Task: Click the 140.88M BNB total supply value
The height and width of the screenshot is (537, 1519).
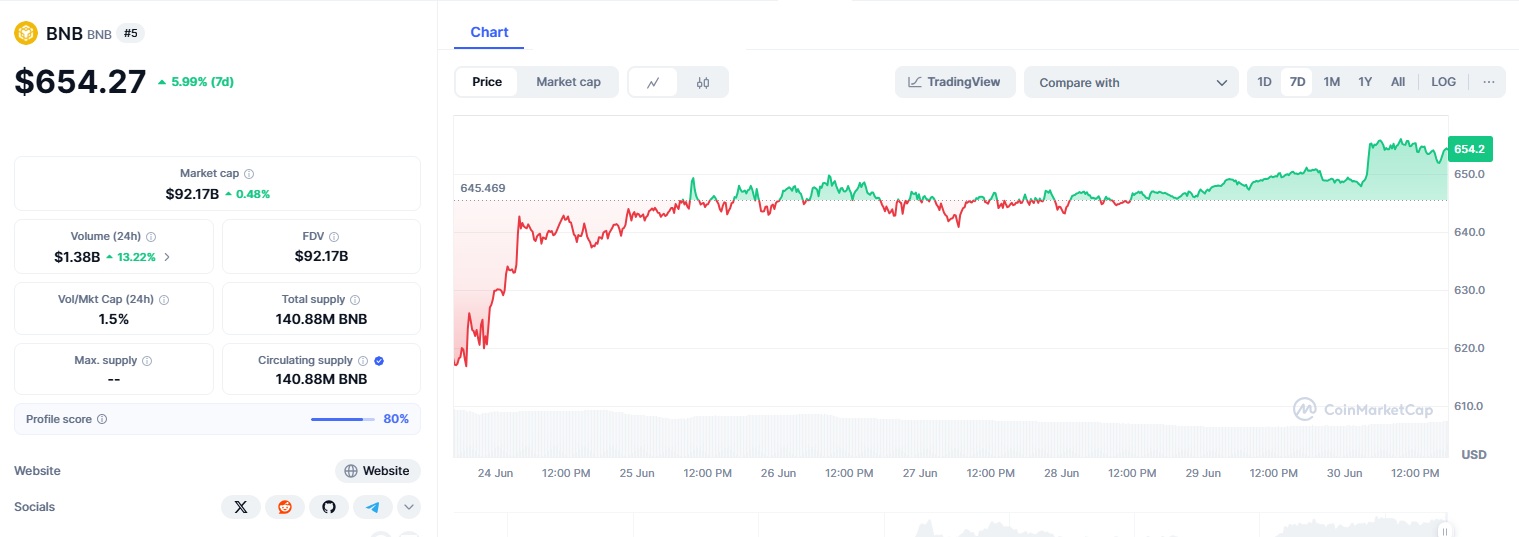Action: pos(321,319)
